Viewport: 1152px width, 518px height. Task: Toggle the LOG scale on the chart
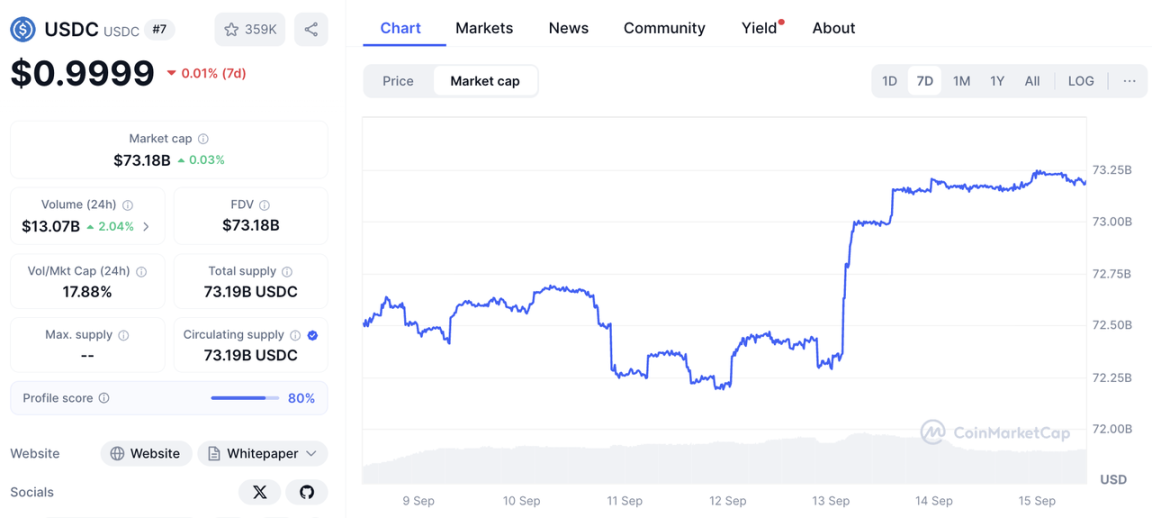(x=1080, y=81)
